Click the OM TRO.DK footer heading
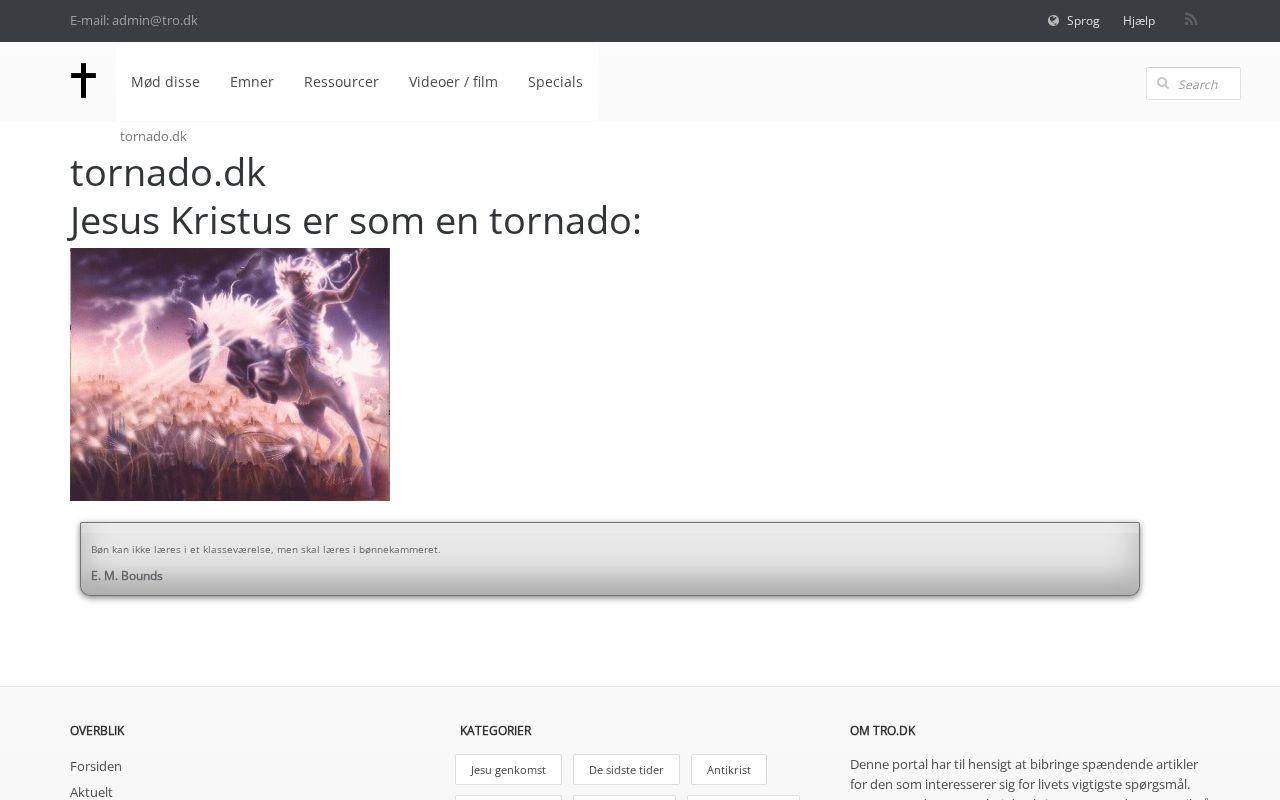 click(882, 731)
